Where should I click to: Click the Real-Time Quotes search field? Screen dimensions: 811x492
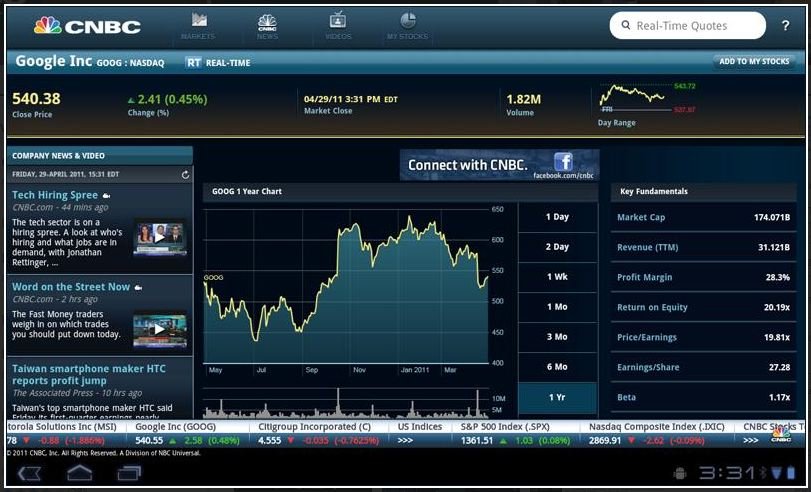pyautogui.click(x=687, y=25)
